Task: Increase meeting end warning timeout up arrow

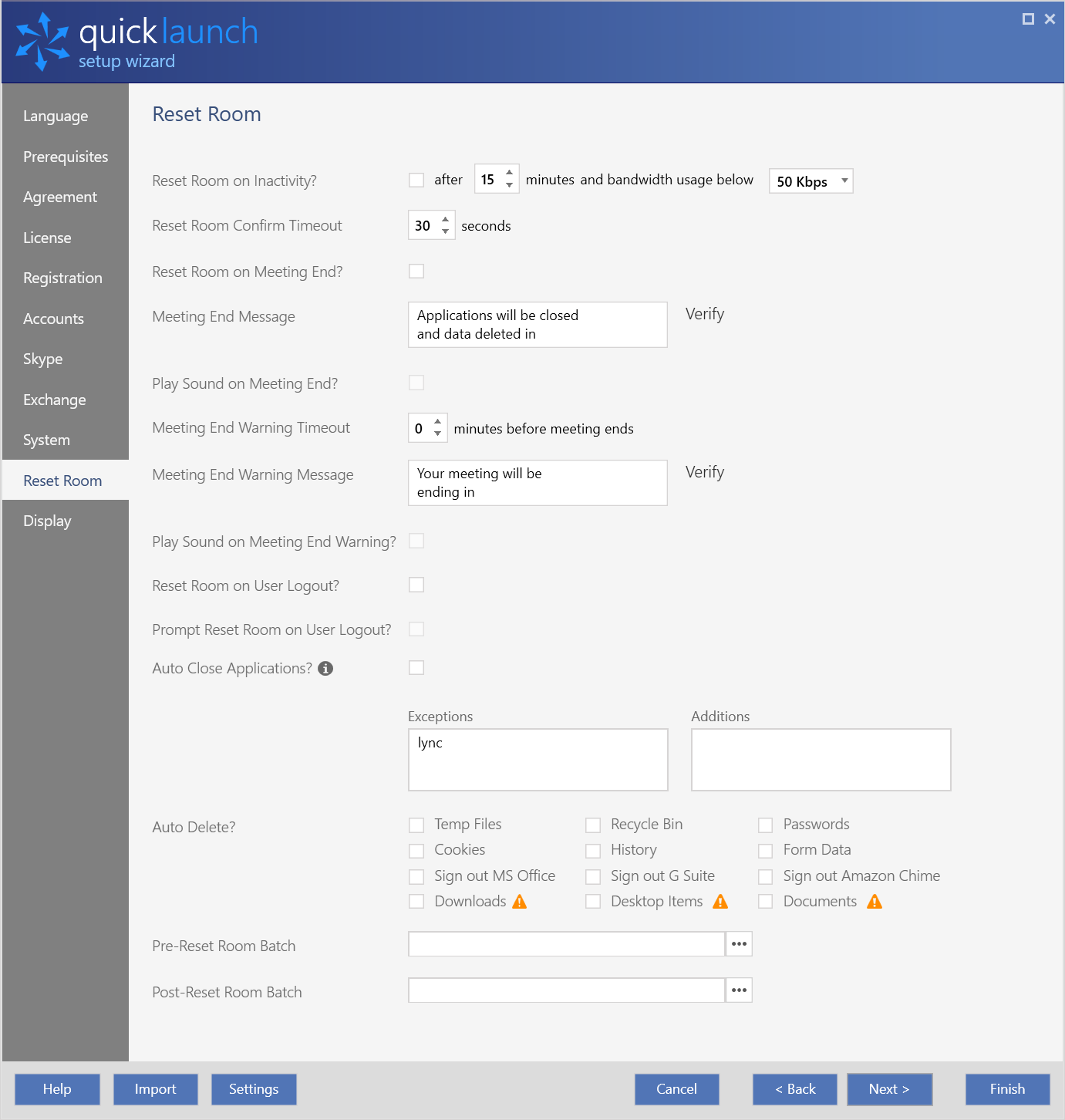Action: 437,422
